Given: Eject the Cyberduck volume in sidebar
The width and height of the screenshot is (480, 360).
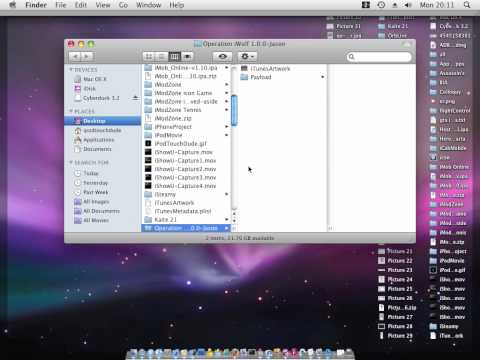Looking at the screenshot, I should [135, 98].
